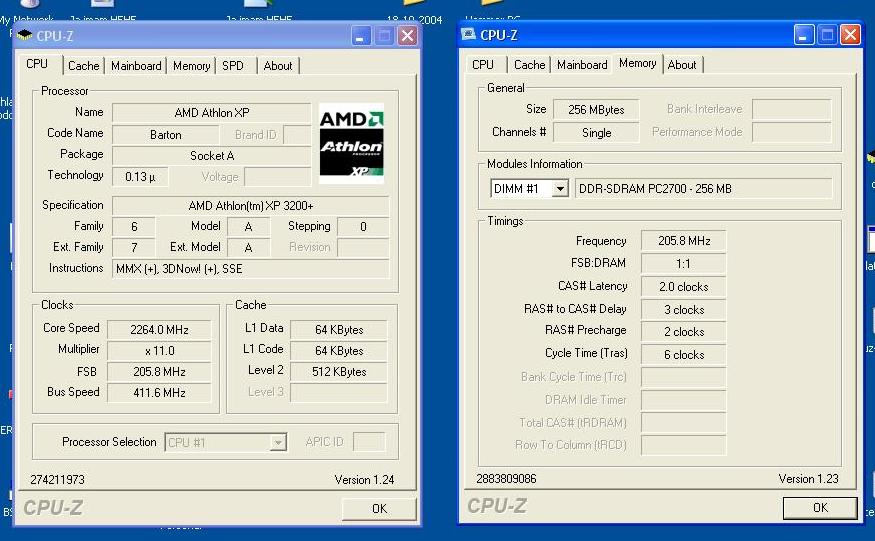The height and width of the screenshot is (541, 875).
Task: Click Version 1.23 text in right window
Action: point(808,478)
